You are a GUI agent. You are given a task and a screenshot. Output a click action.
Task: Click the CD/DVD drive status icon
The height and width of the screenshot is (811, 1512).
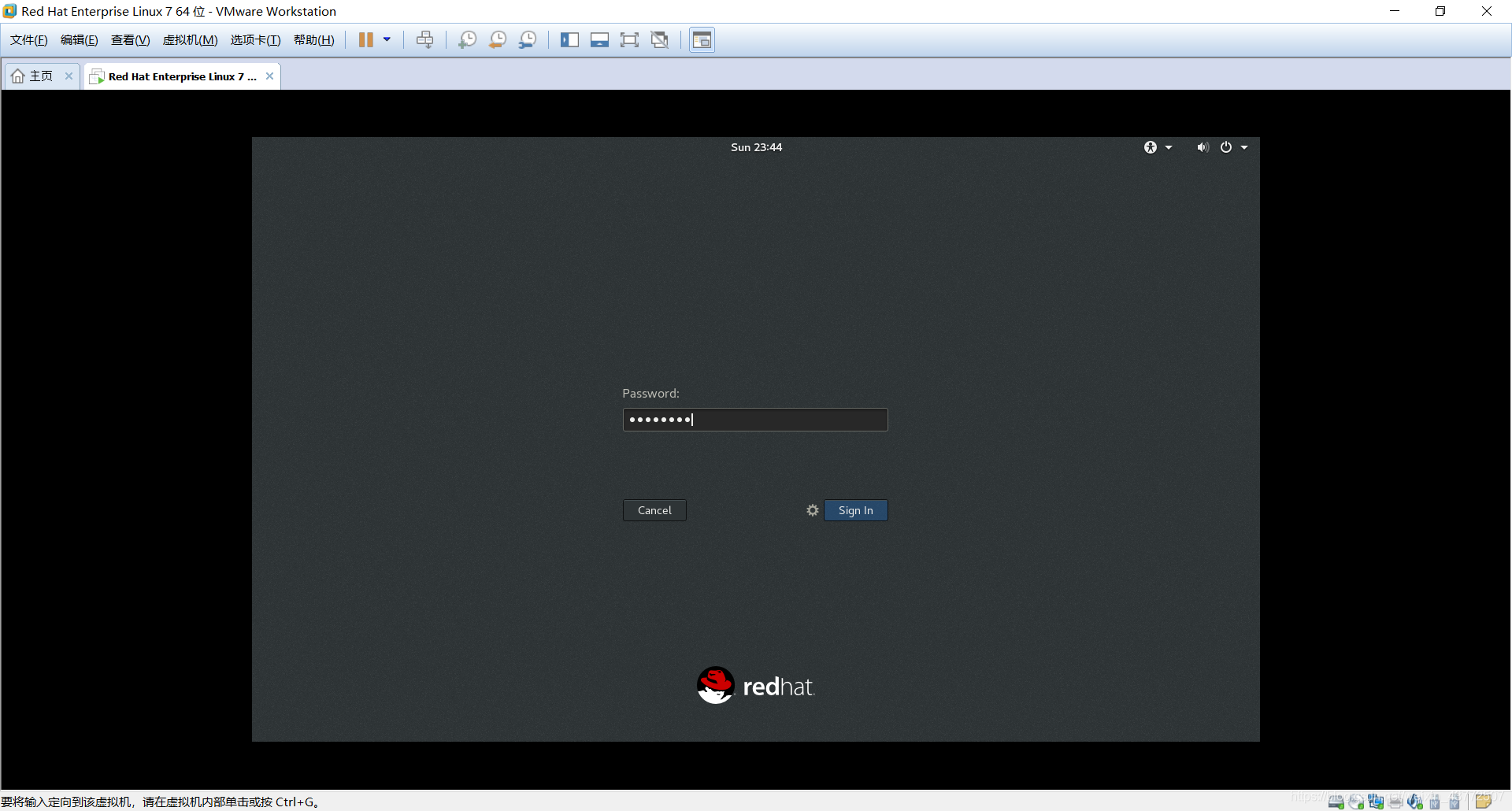click(1356, 801)
